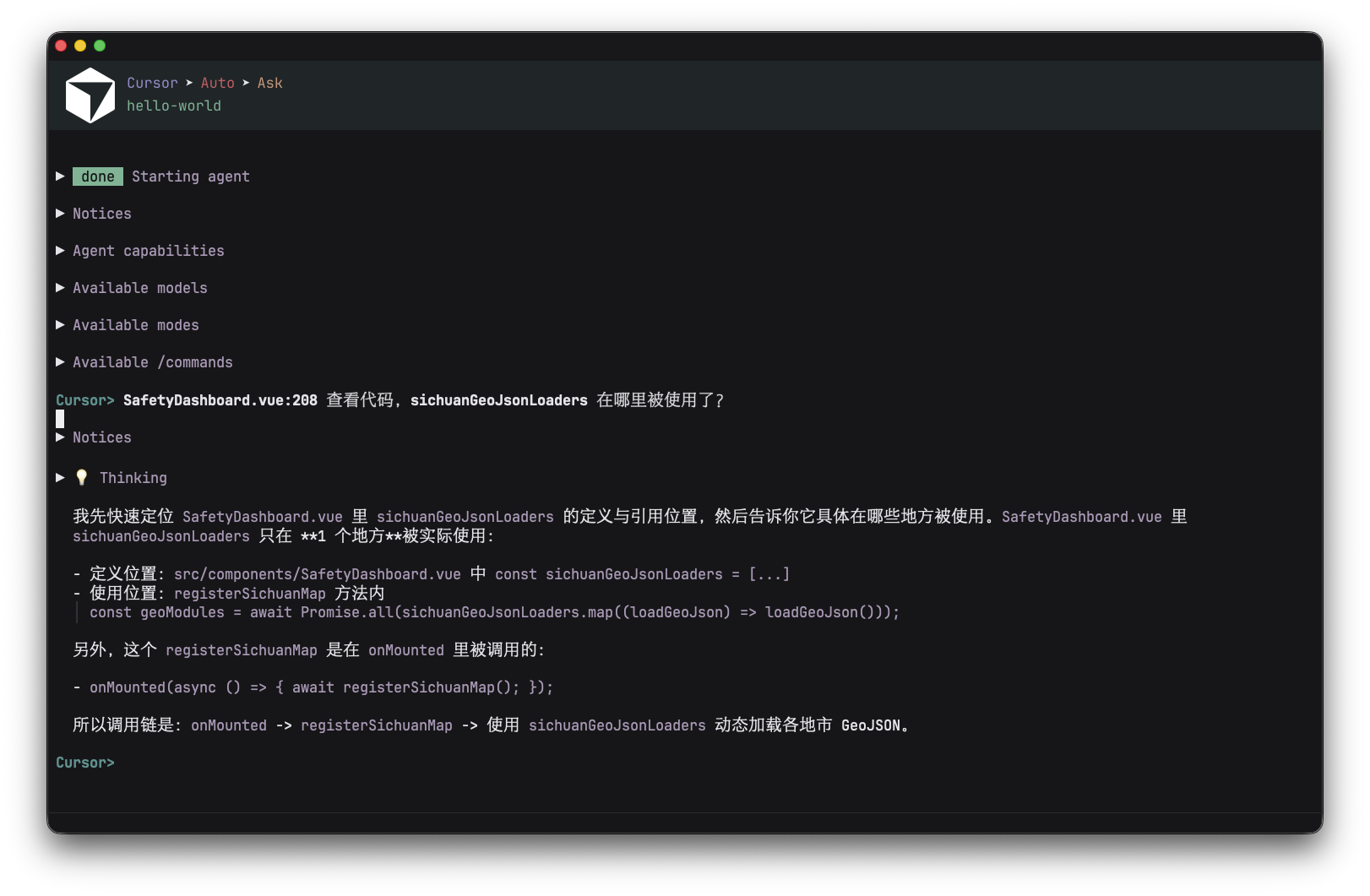Click Cursor in the header breadcrumb

[152, 83]
